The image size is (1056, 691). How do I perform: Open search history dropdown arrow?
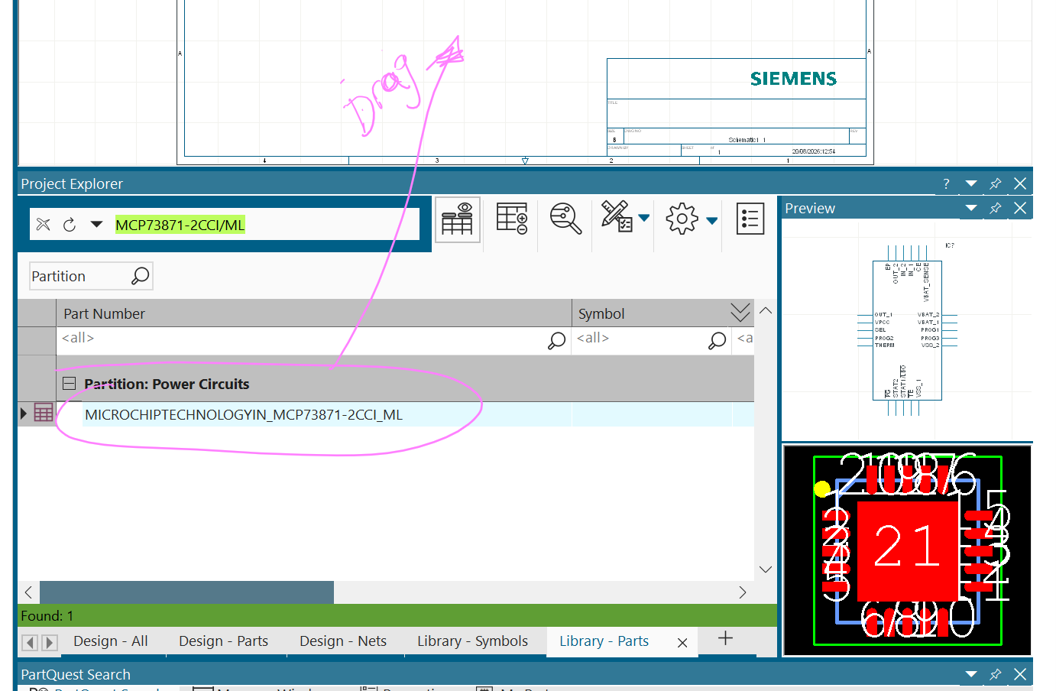(96, 224)
